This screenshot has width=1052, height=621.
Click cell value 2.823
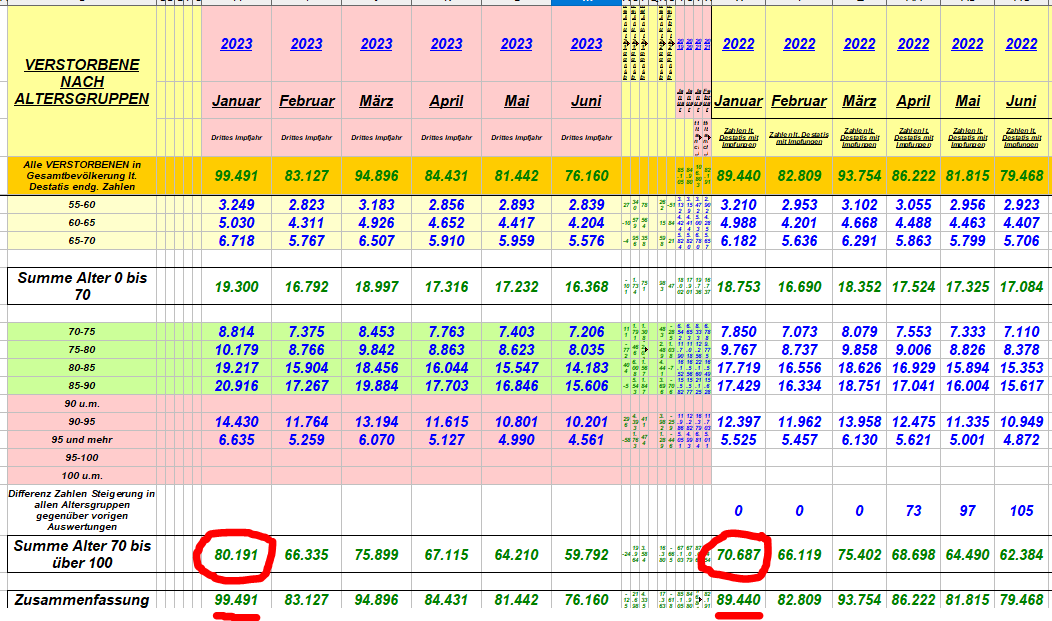tap(307, 205)
